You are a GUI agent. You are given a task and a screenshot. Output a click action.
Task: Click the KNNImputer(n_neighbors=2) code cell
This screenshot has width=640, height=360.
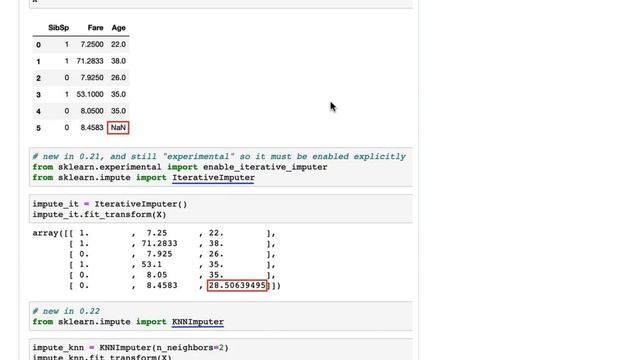pos(221,350)
